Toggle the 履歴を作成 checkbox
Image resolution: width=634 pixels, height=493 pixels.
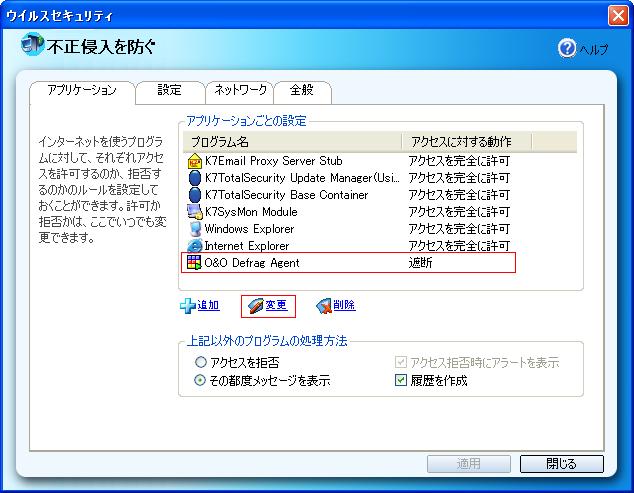click(400, 380)
